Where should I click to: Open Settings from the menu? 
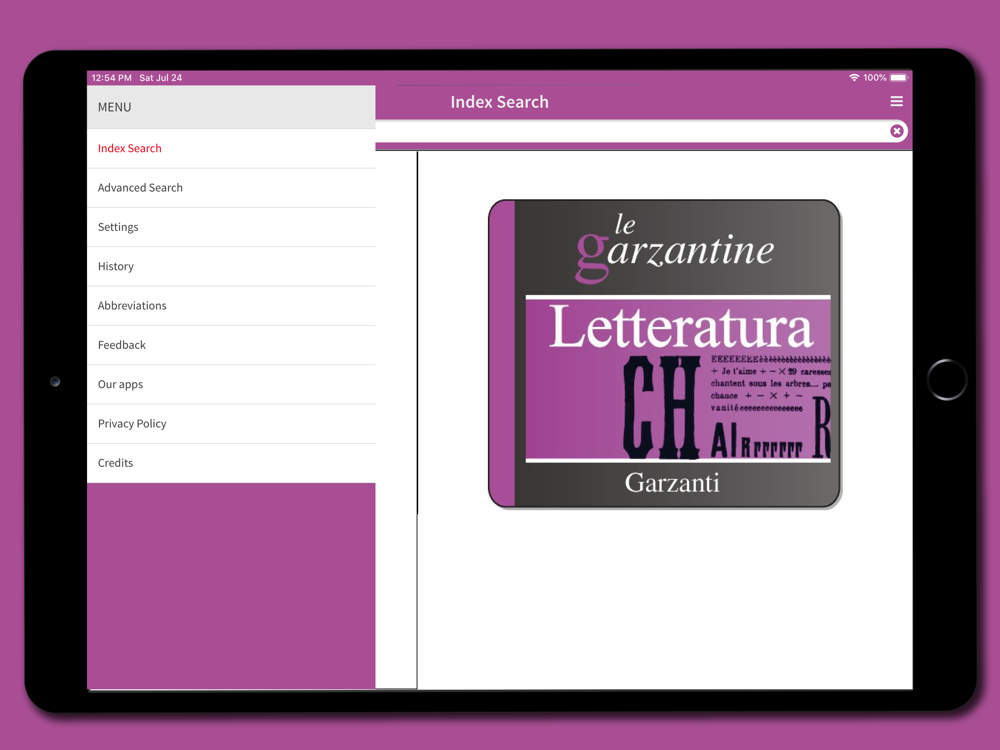[x=231, y=227]
